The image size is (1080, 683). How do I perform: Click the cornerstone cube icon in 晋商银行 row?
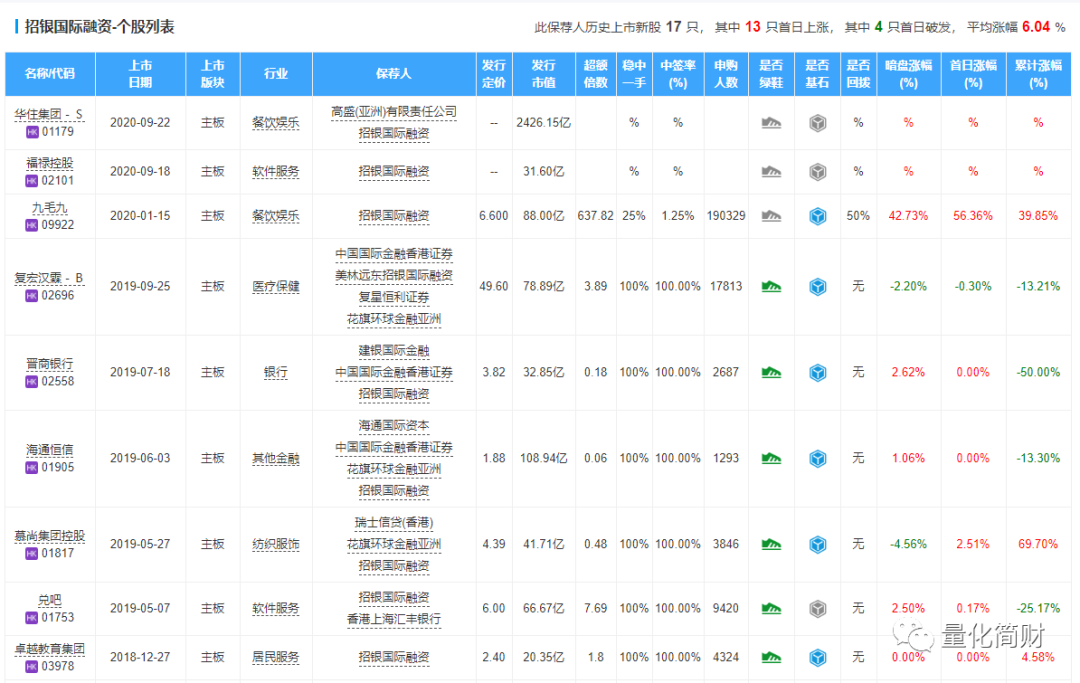click(x=818, y=372)
